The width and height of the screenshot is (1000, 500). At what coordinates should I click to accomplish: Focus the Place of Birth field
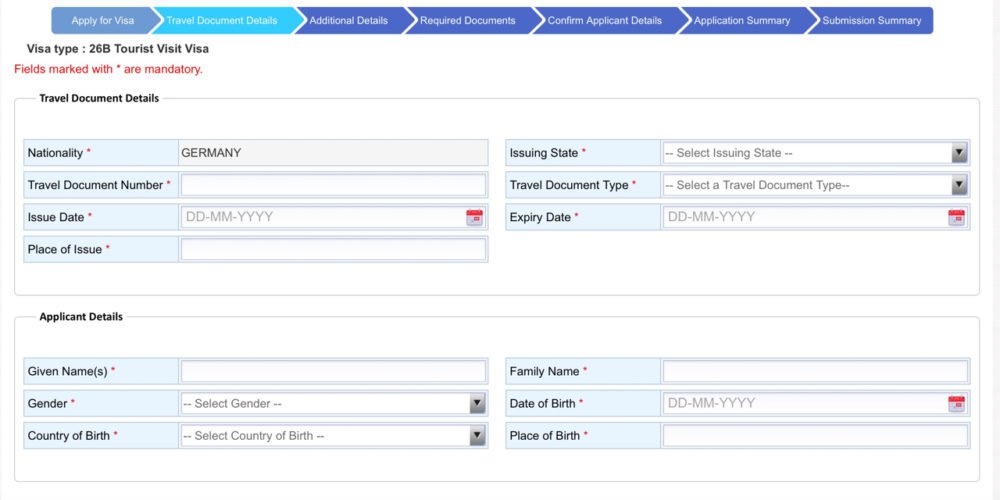point(815,436)
